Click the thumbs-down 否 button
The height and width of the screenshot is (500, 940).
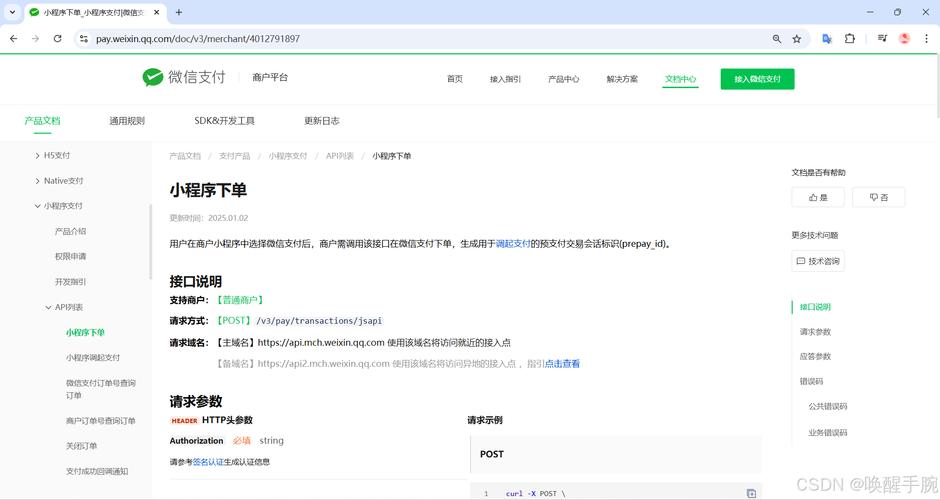(879, 197)
